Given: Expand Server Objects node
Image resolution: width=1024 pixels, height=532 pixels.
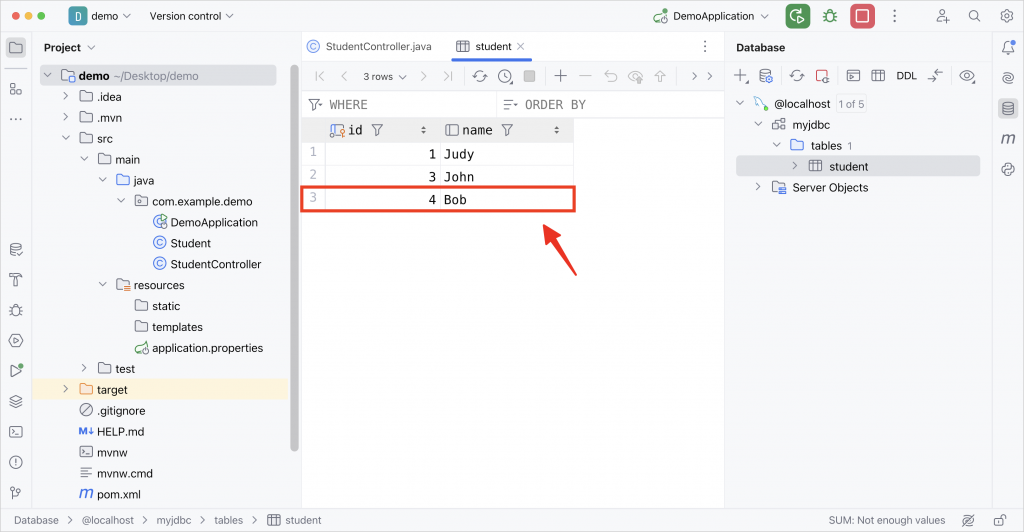Looking at the screenshot, I should 758,187.
